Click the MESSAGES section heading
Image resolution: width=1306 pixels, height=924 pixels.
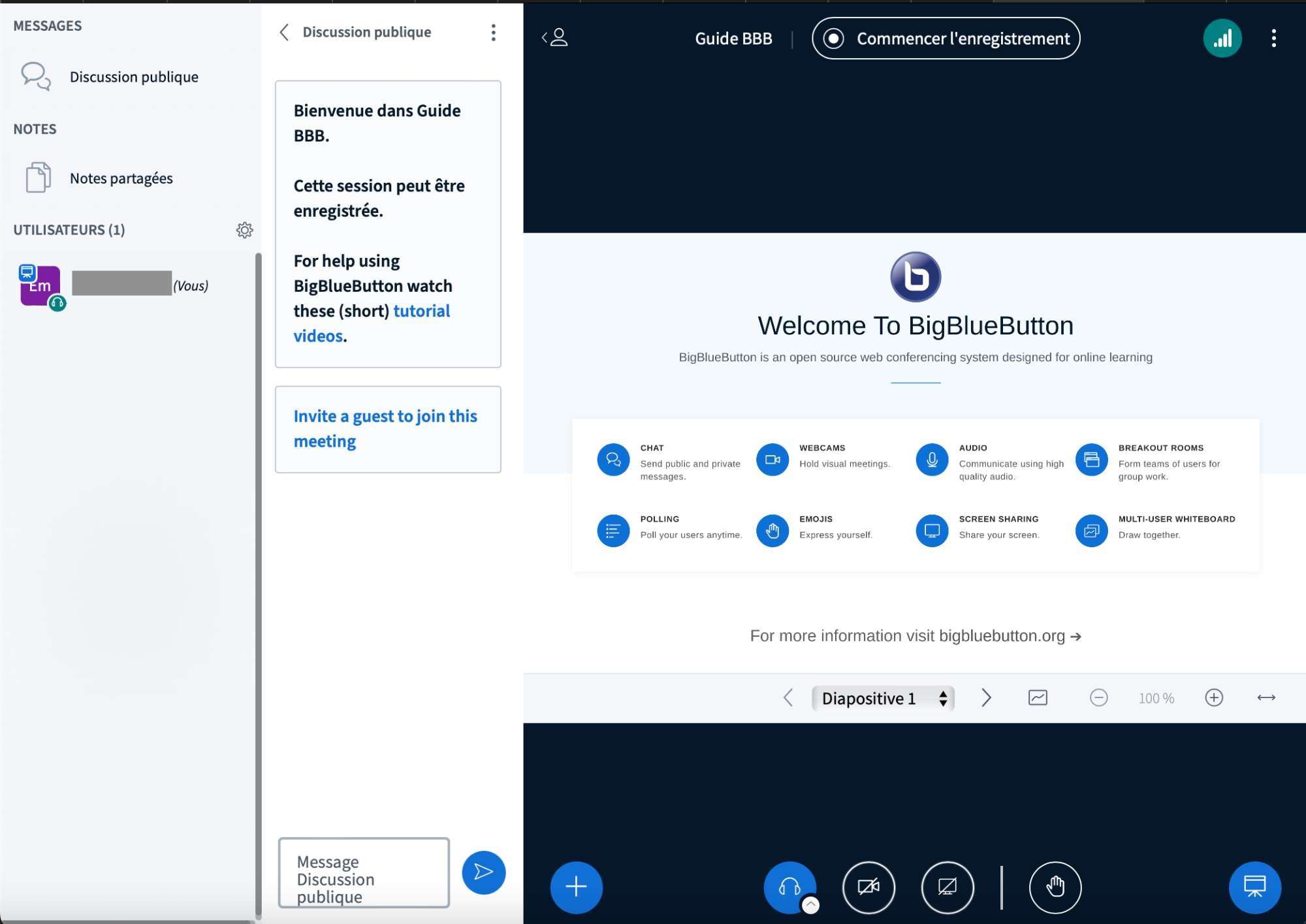48,26
